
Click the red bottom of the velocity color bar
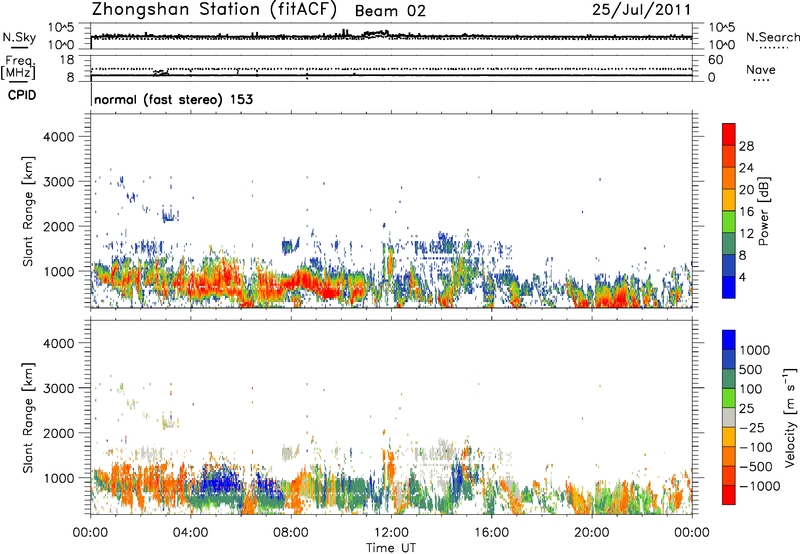(729, 495)
